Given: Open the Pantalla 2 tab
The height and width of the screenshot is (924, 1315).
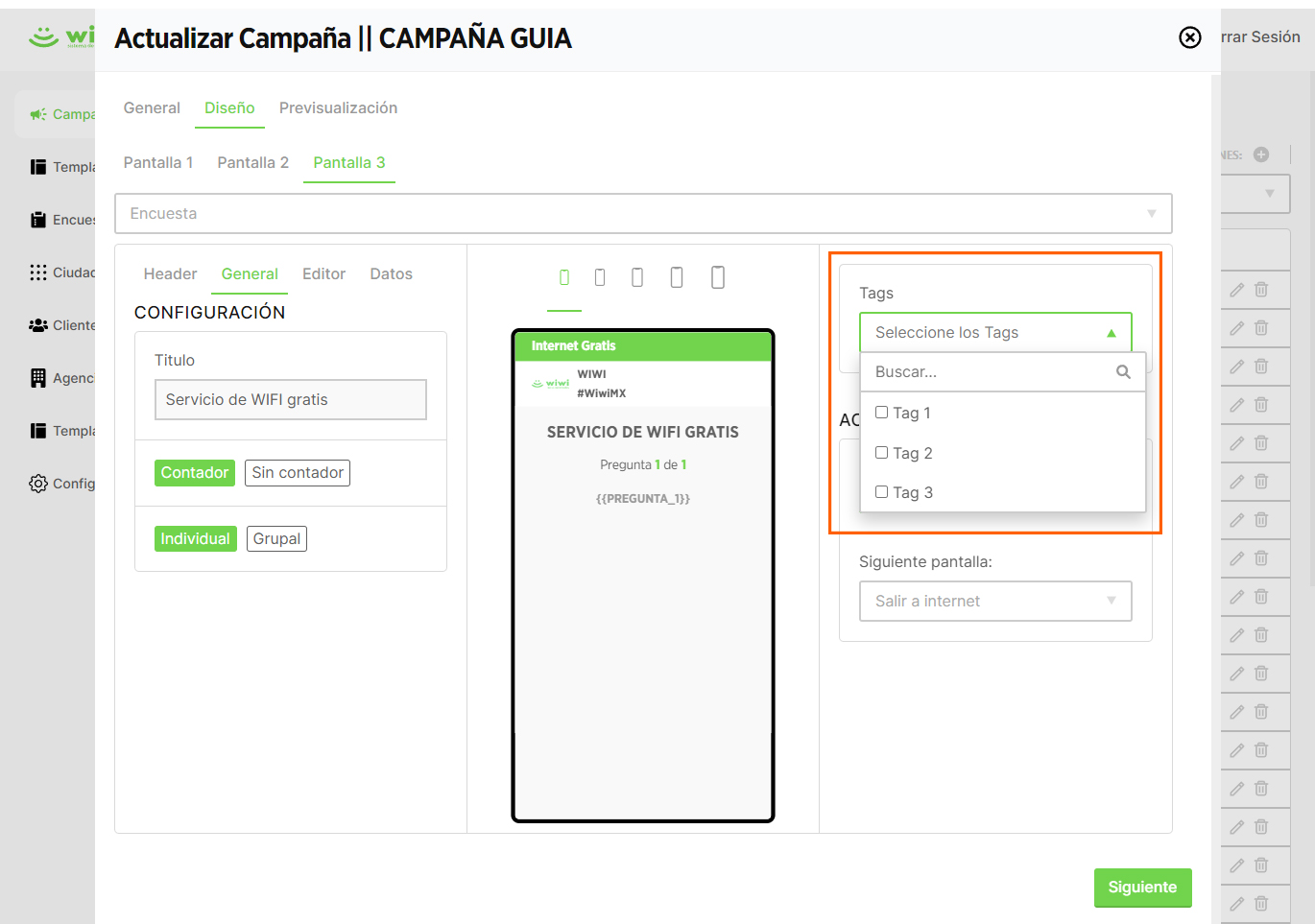Looking at the screenshot, I should (x=252, y=163).
